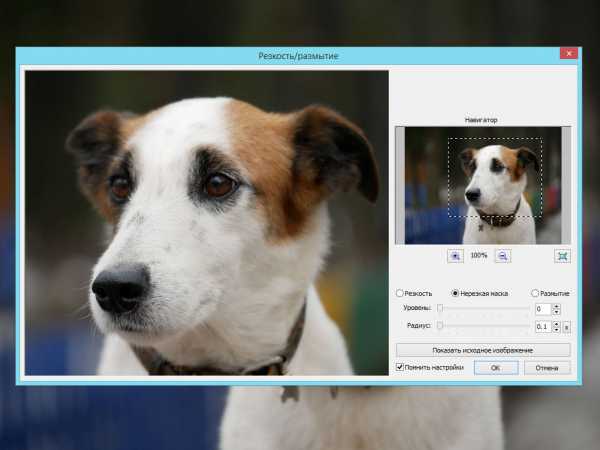Decrease Уровень with the down stepper
Viewport: 600px width, 450px height.
(x=556, y=312)
